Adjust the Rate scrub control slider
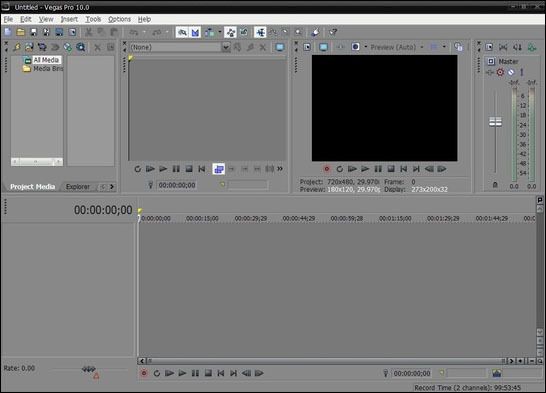 (x=89, y=369)
